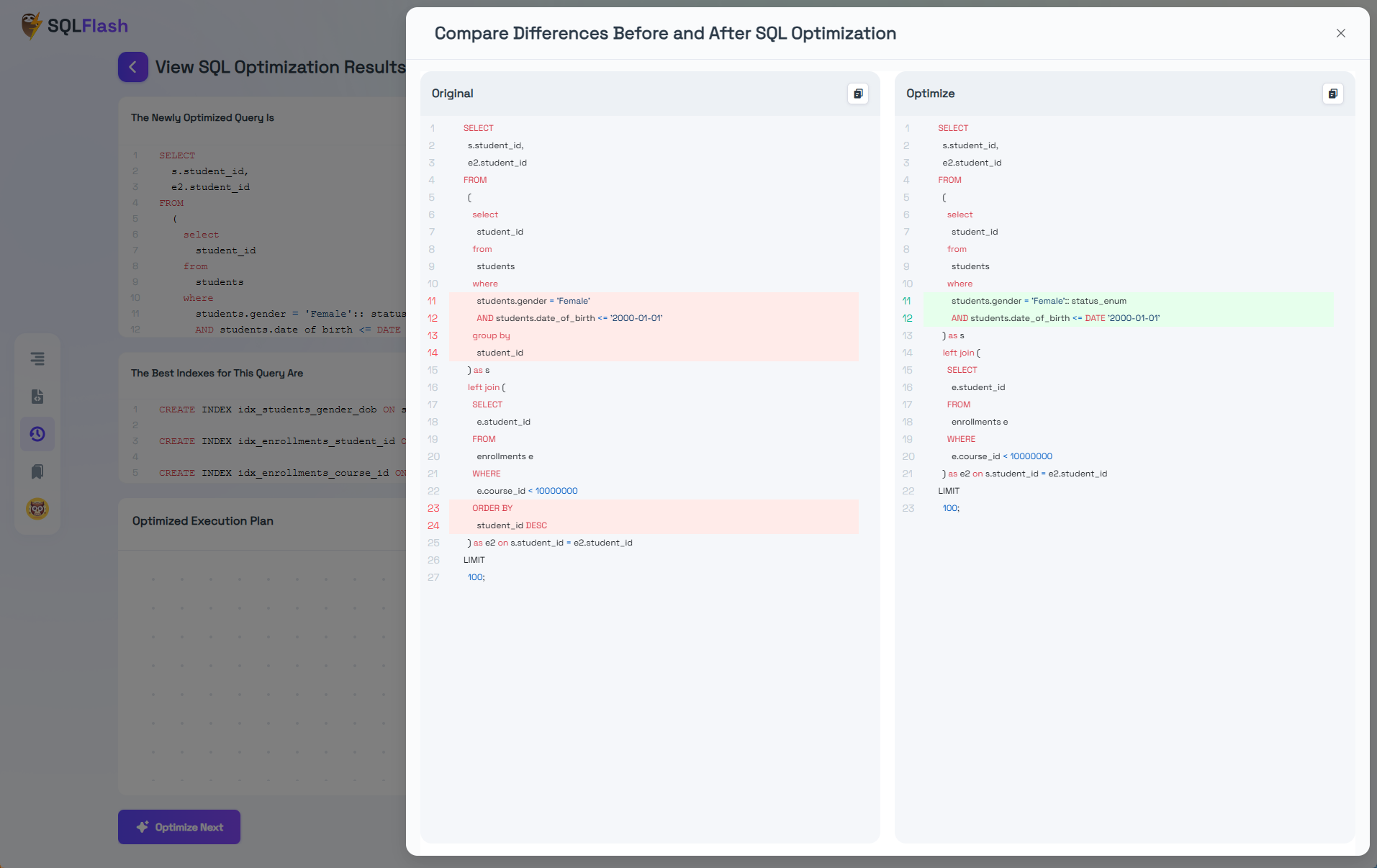Screen dimensions: 1377x868
Task: Click 'enrollments e' in Optimize panel
Action: [980, 422]
